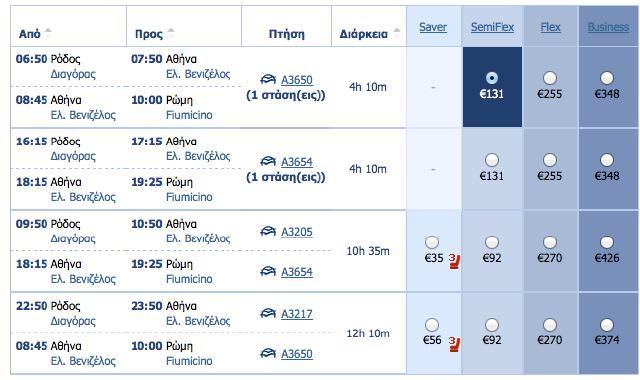Sort by the Από column arrows
This screenshot has height=380, width=640.
point(48,33)
